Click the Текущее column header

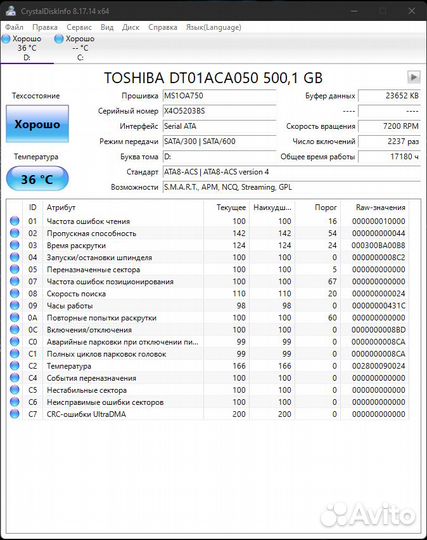[226, 207]
